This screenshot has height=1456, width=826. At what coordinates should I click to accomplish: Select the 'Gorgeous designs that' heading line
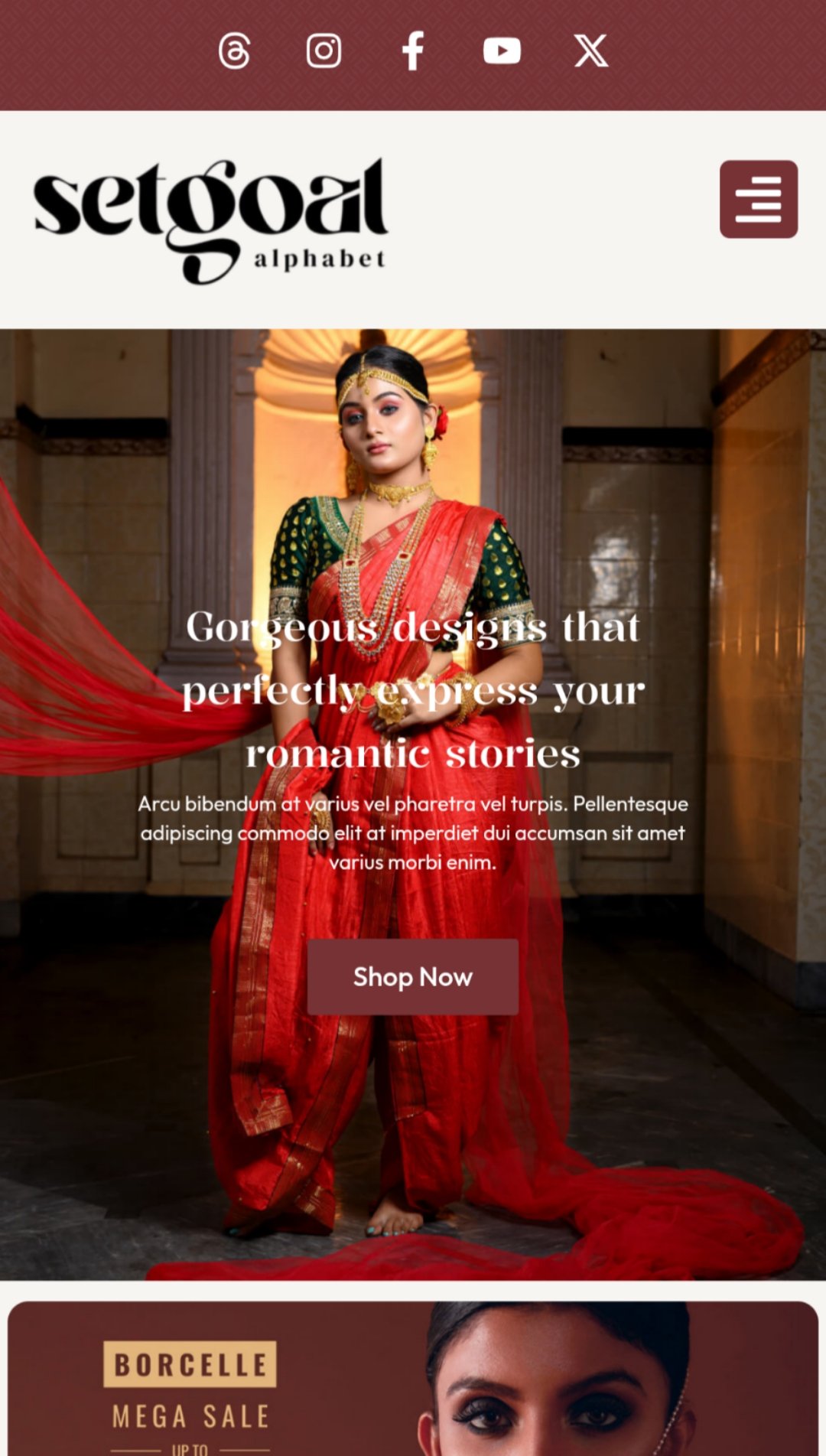tap(413, 627)
